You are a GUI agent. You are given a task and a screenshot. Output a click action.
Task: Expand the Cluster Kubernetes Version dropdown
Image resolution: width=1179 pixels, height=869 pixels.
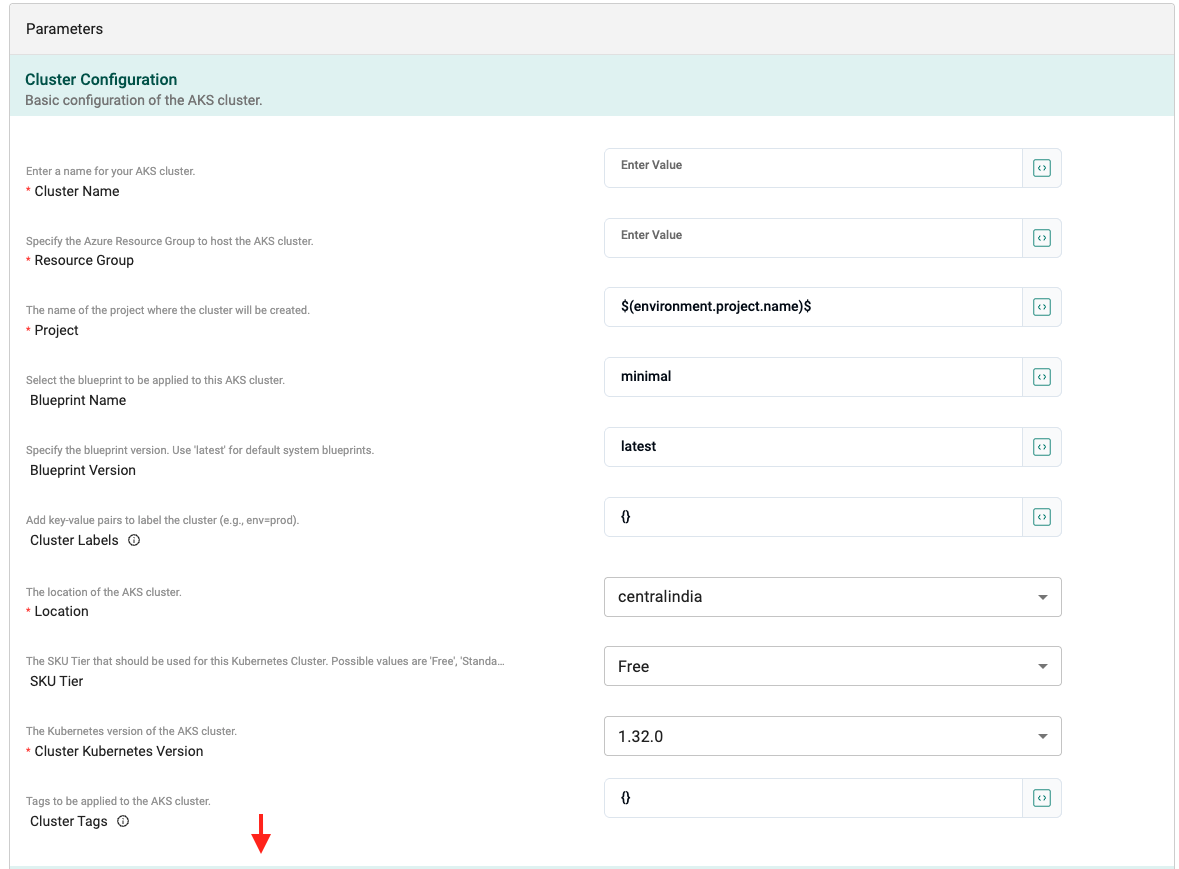point(831,737)
